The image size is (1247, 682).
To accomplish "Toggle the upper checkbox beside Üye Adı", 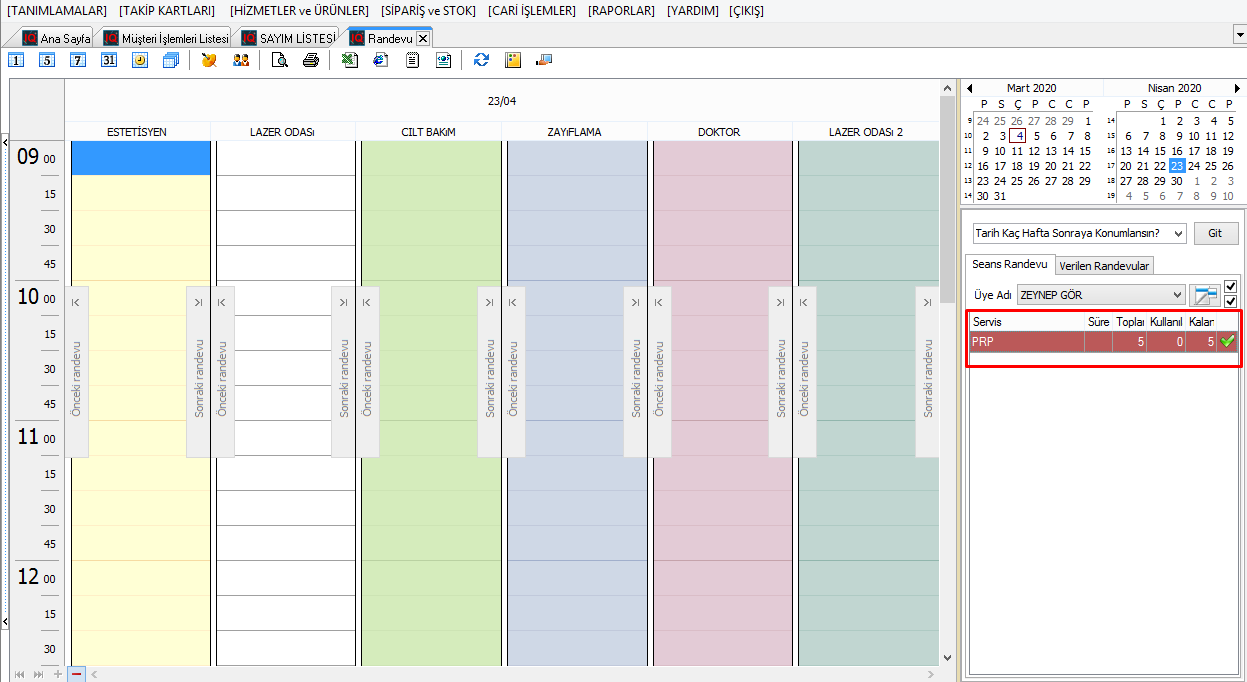I will (x=1231, y=286).
